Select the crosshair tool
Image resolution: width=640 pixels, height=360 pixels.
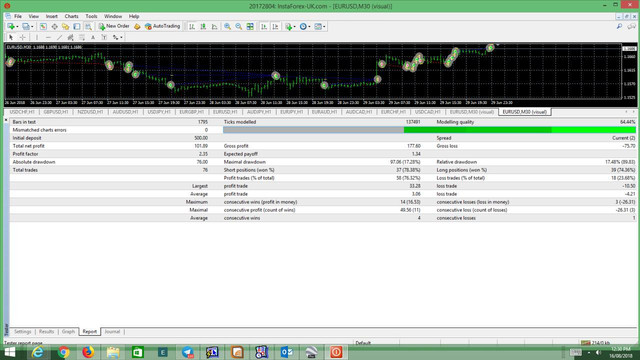click(x=22, y=38)
